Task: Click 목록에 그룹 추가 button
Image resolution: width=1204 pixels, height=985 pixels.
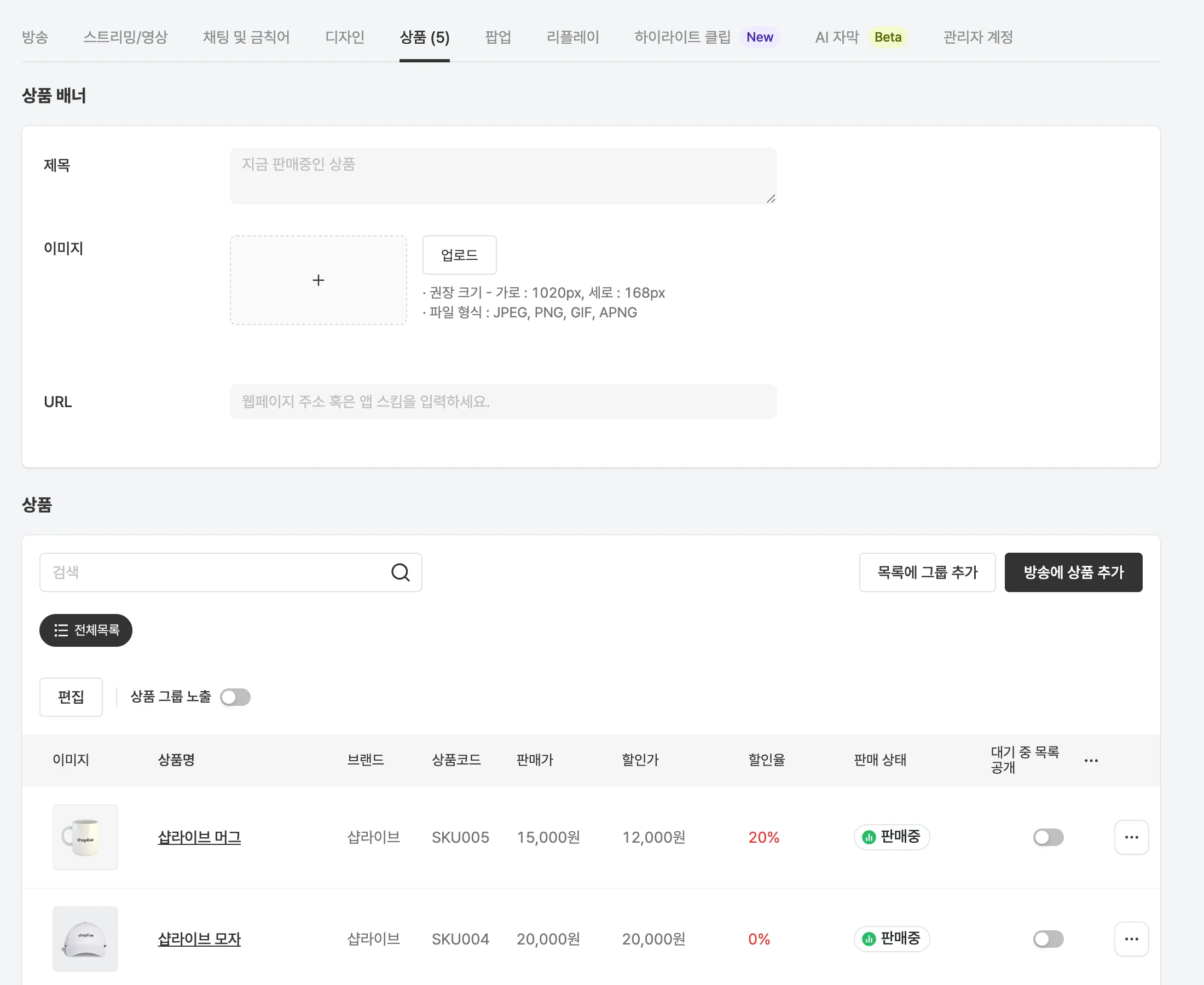Action: point(927,572)
